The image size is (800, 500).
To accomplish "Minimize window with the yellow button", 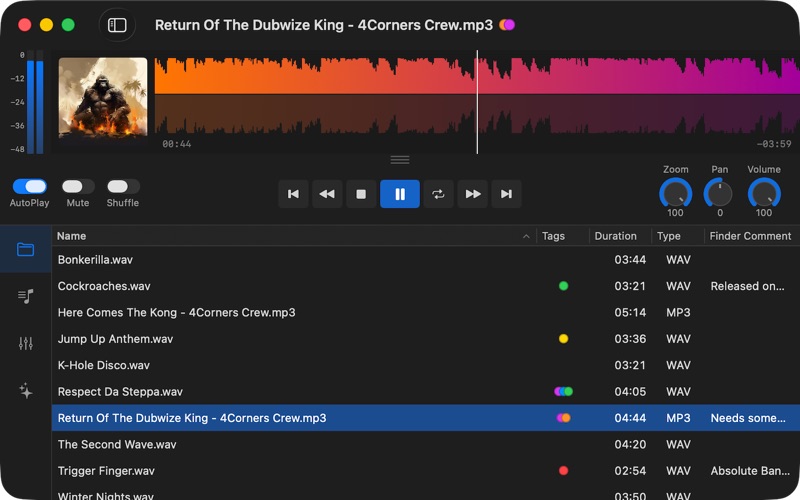I will 46,25.
